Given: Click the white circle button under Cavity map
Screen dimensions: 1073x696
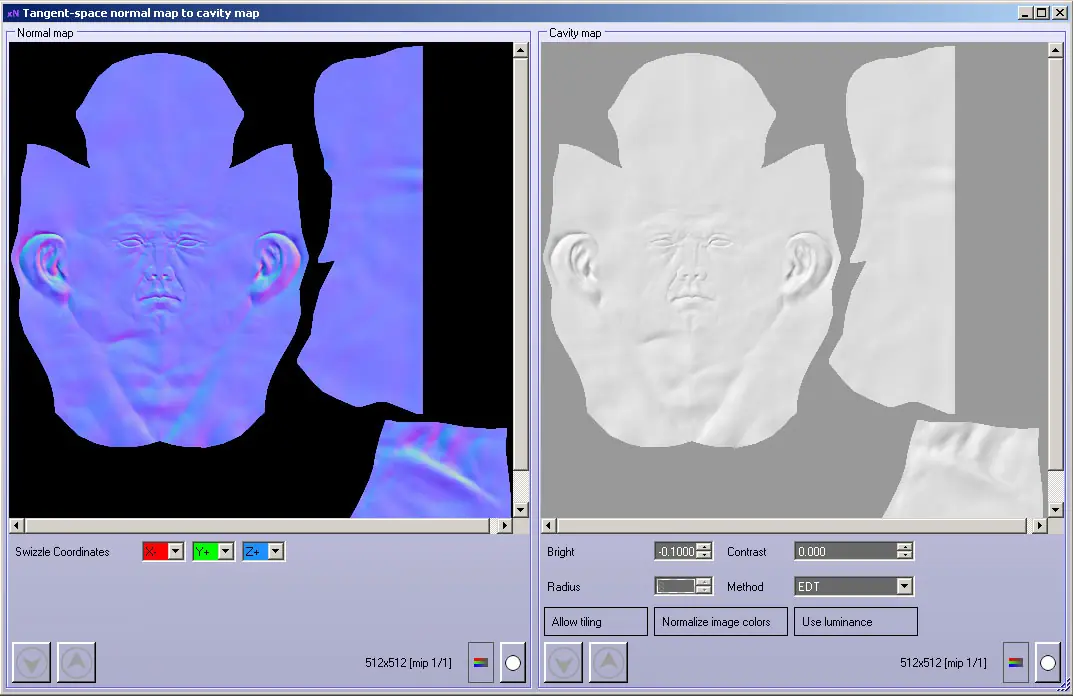Looking at the screenshot, I should point(1048,662).
